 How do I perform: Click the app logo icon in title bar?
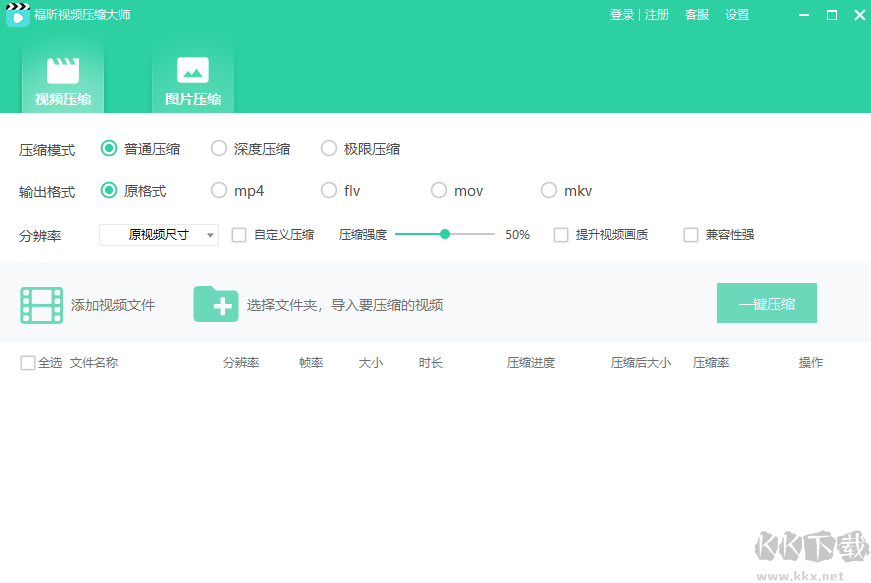pos(17,14)
